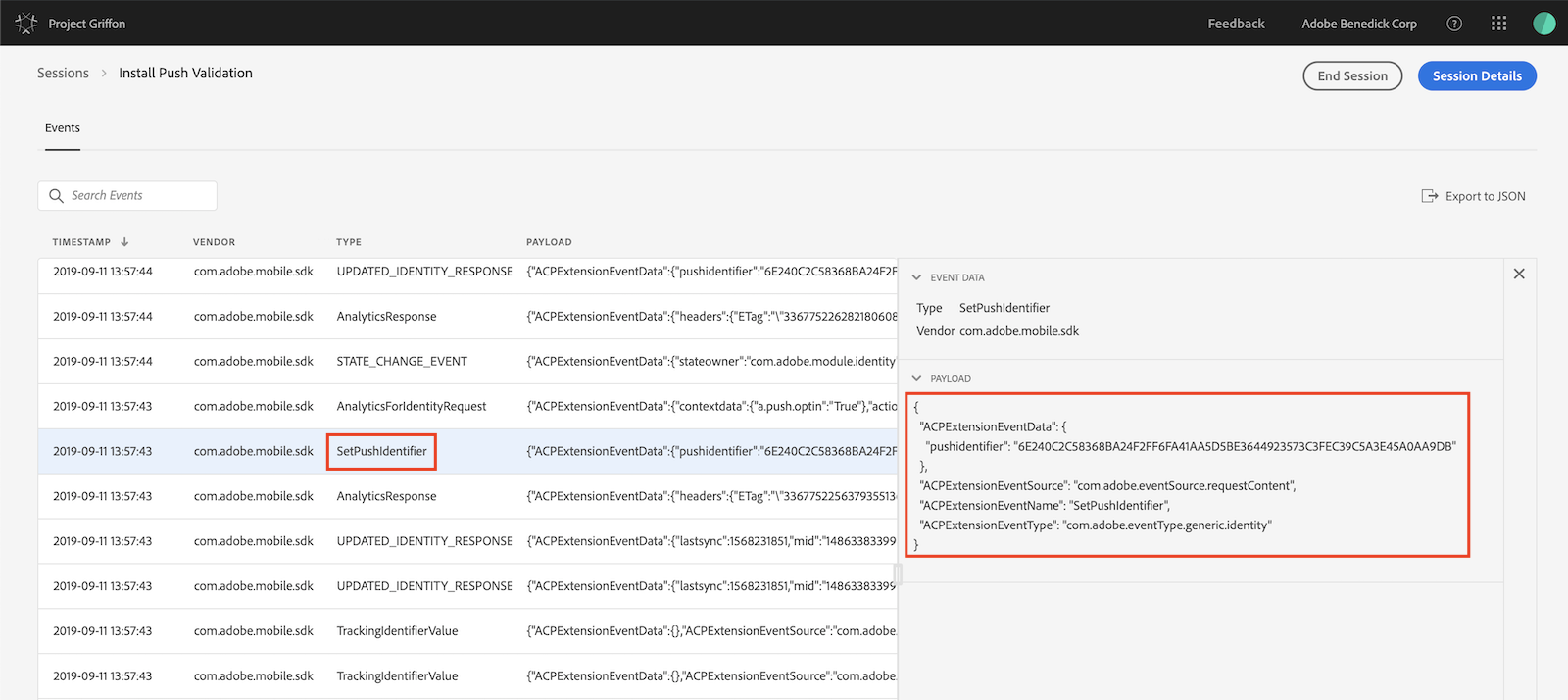Switch to the Events tab
The width and height of the screenshot is (1568, 700).
tap(63, 128)
